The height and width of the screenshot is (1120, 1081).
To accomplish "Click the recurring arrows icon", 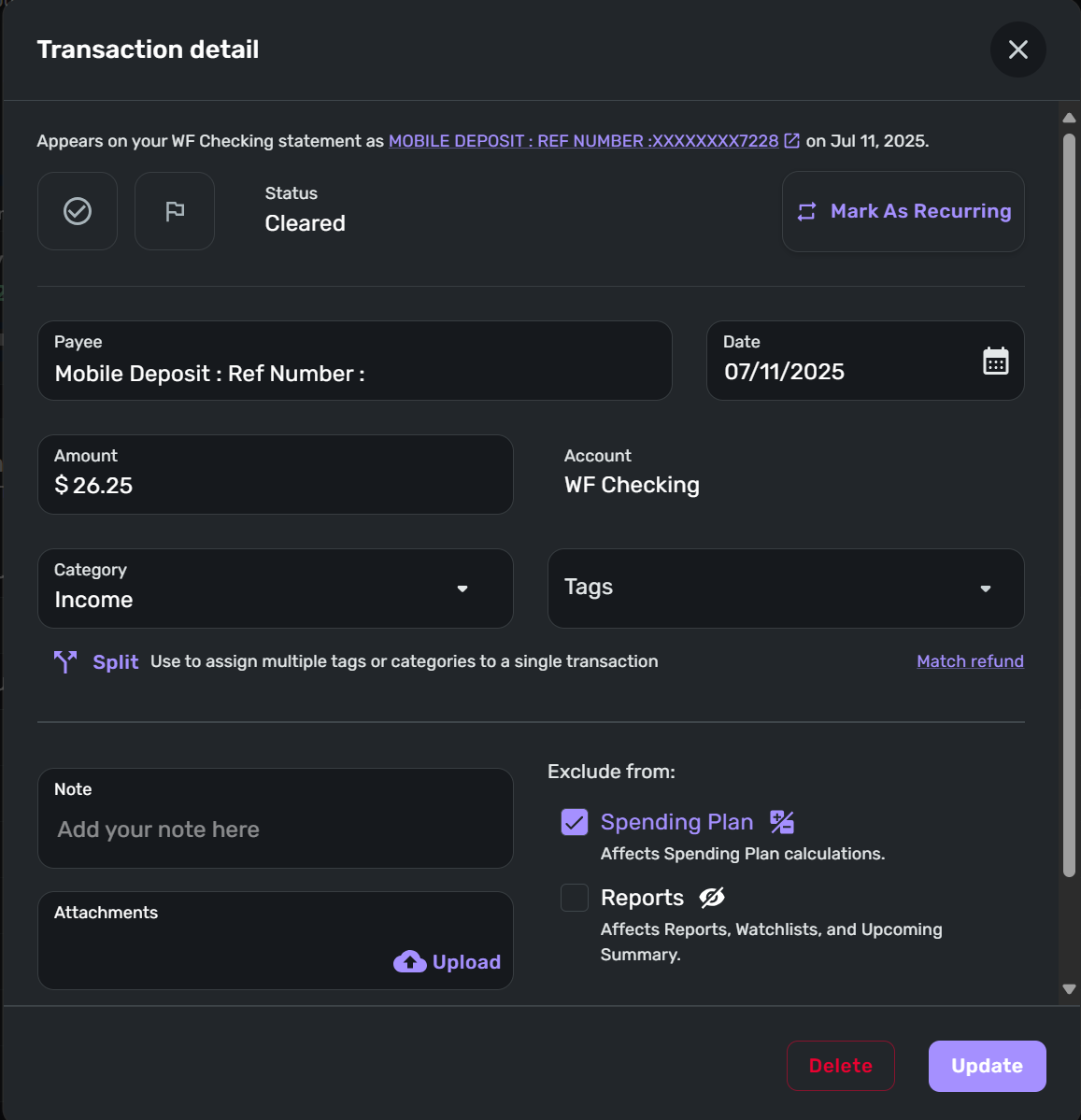I will pyautogui.click(x=806, y=211).
